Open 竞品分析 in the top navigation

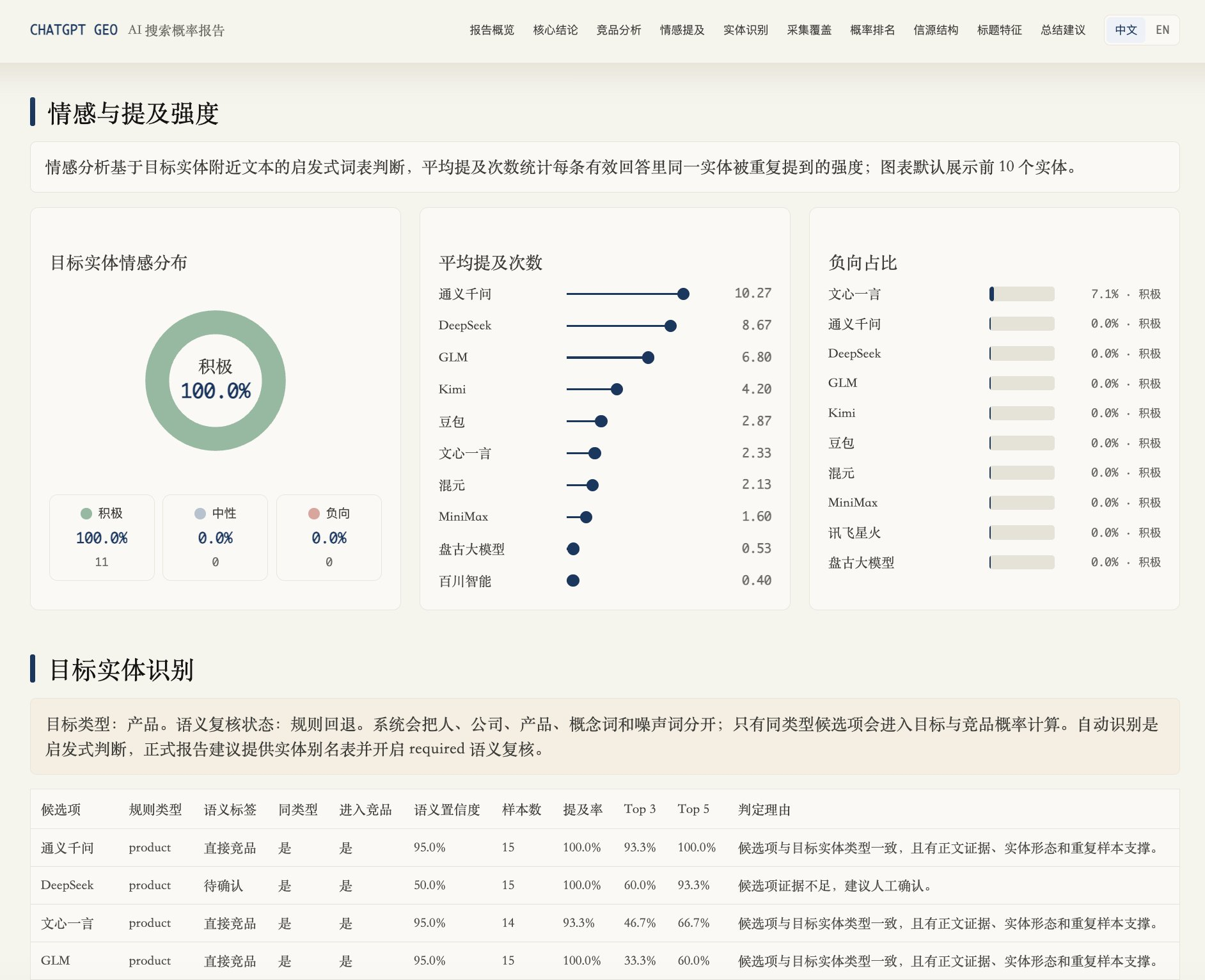[618, 30]
